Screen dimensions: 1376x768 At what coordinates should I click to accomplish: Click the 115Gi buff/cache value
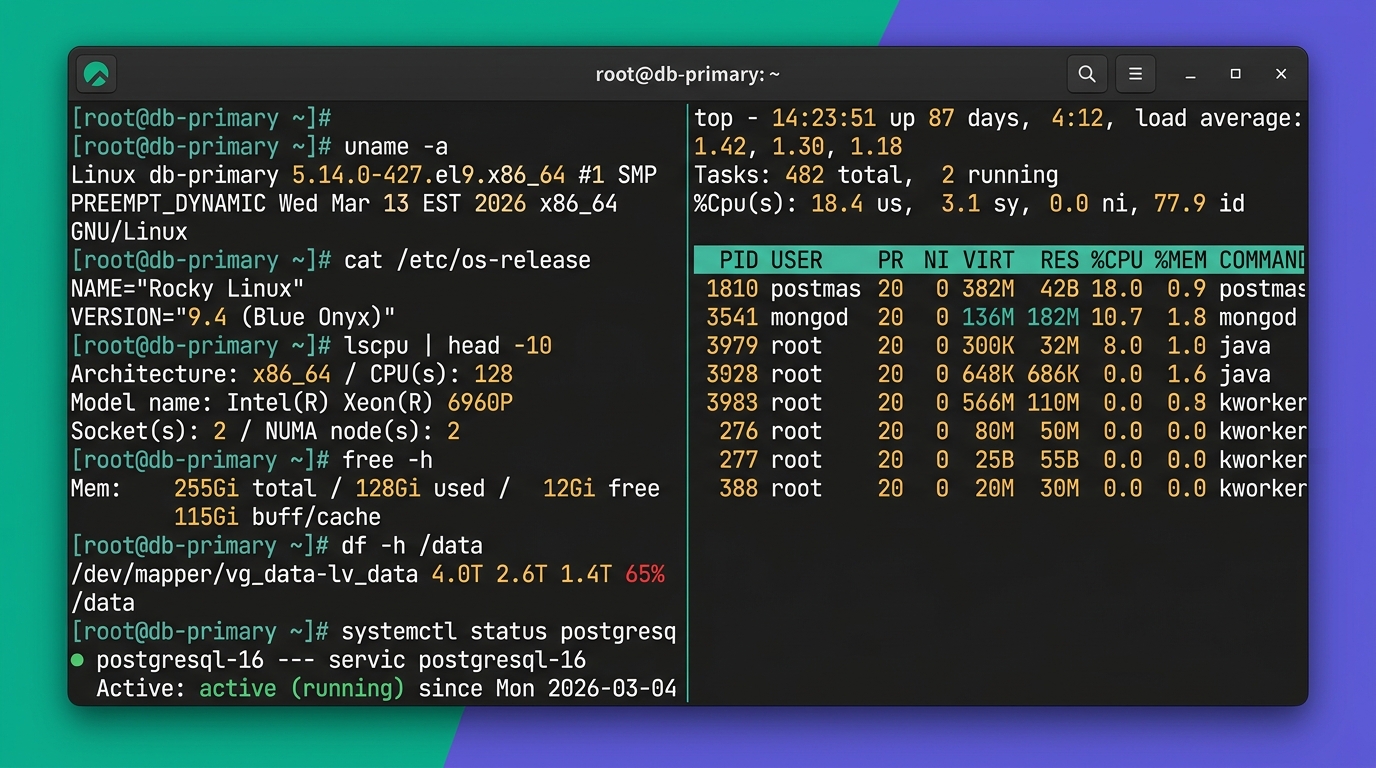point(207,517)
